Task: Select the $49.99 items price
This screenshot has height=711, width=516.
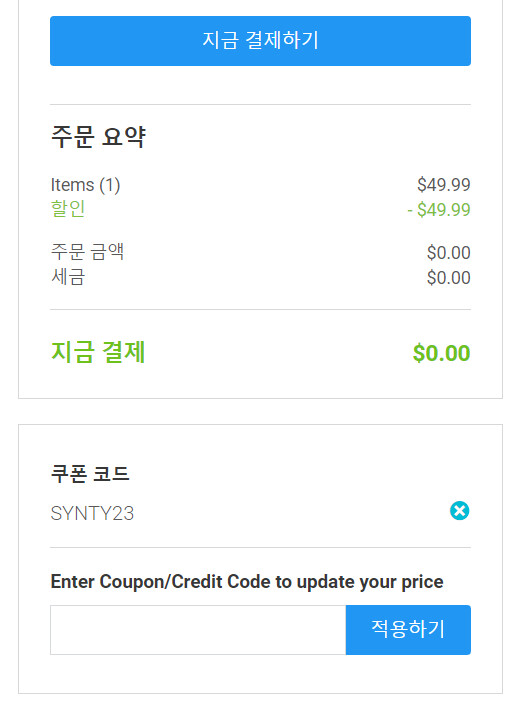Action: pyautogui.click(x=444, y=185)
